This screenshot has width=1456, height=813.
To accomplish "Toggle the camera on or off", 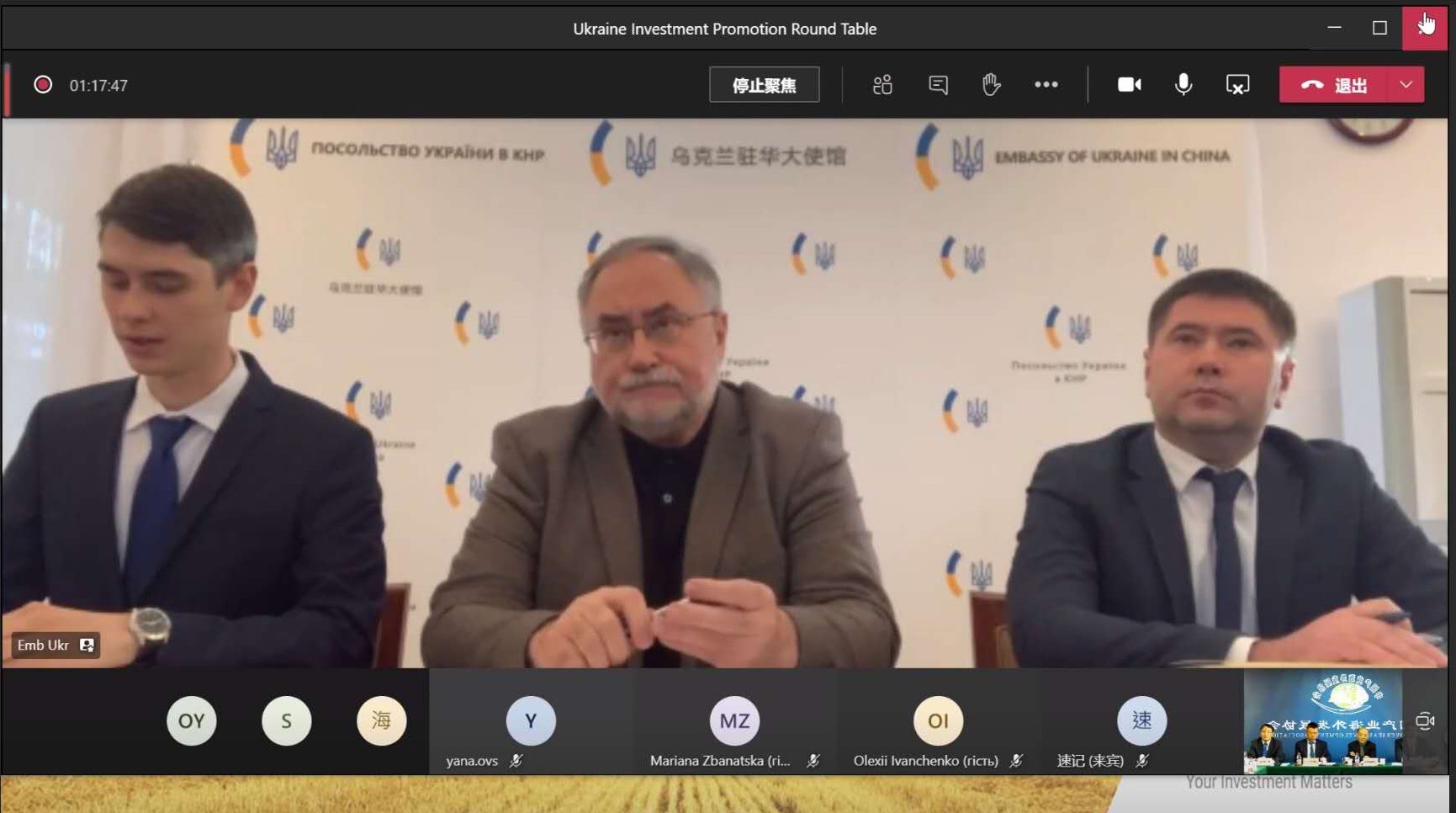I will coord(1129,85).
